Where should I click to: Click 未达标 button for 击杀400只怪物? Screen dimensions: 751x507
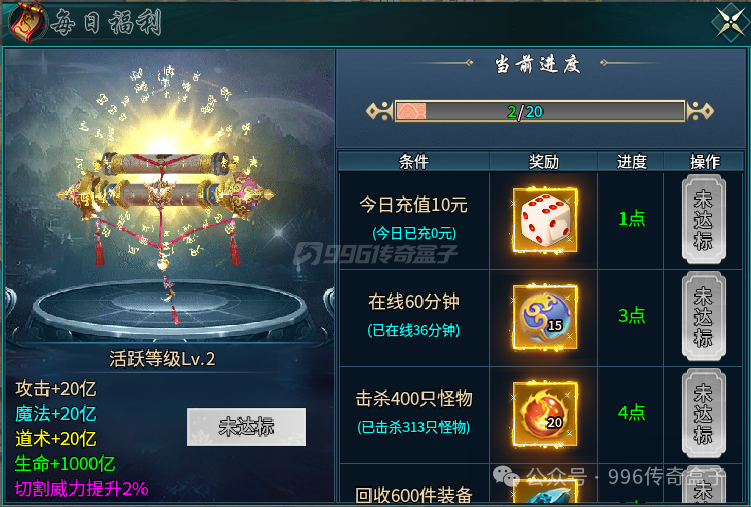click(x=704, y=414)
